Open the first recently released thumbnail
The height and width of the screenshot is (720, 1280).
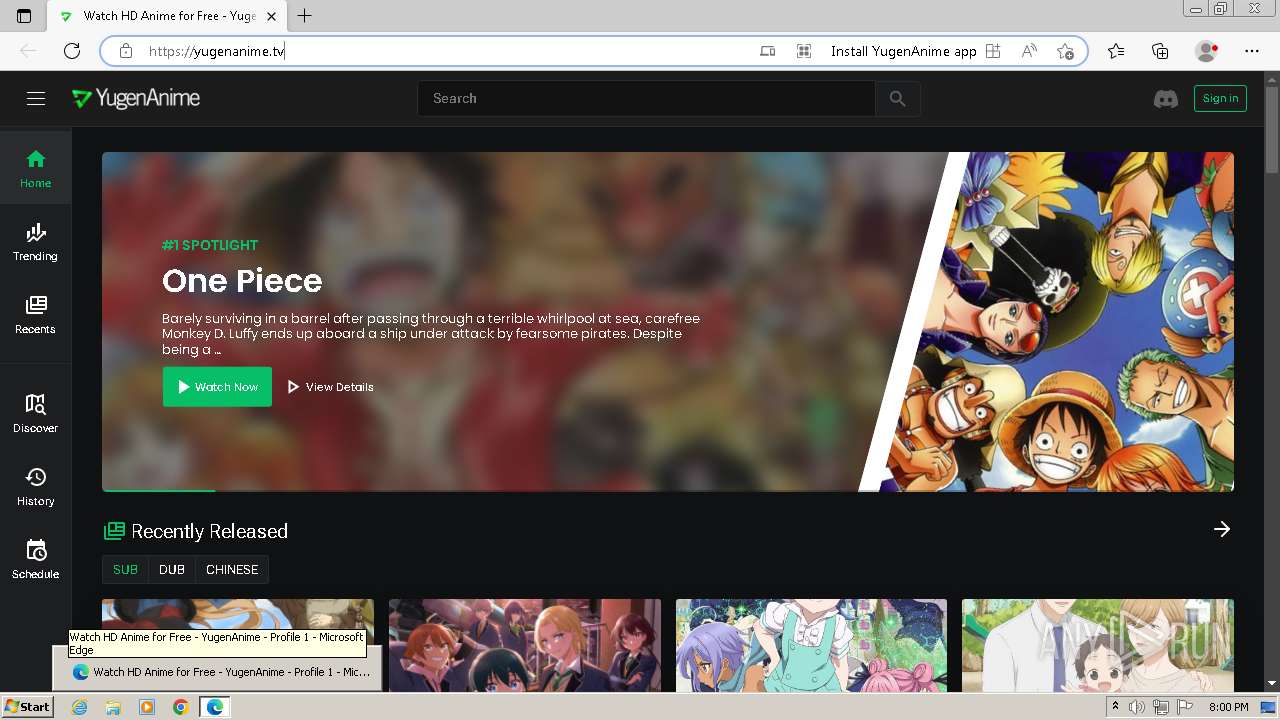[238, 645]
